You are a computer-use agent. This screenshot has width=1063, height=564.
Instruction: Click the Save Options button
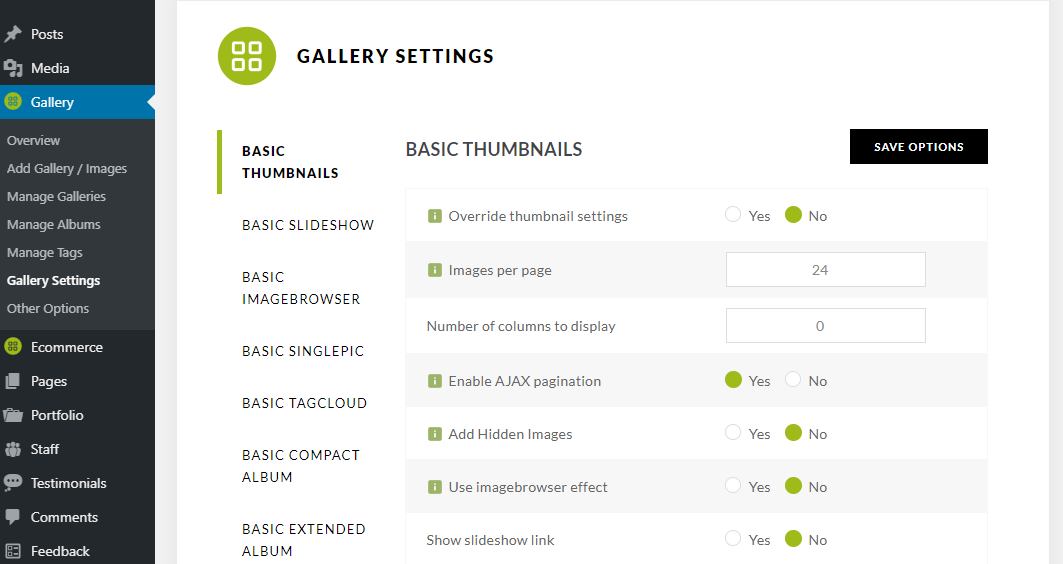pos(919,146)
